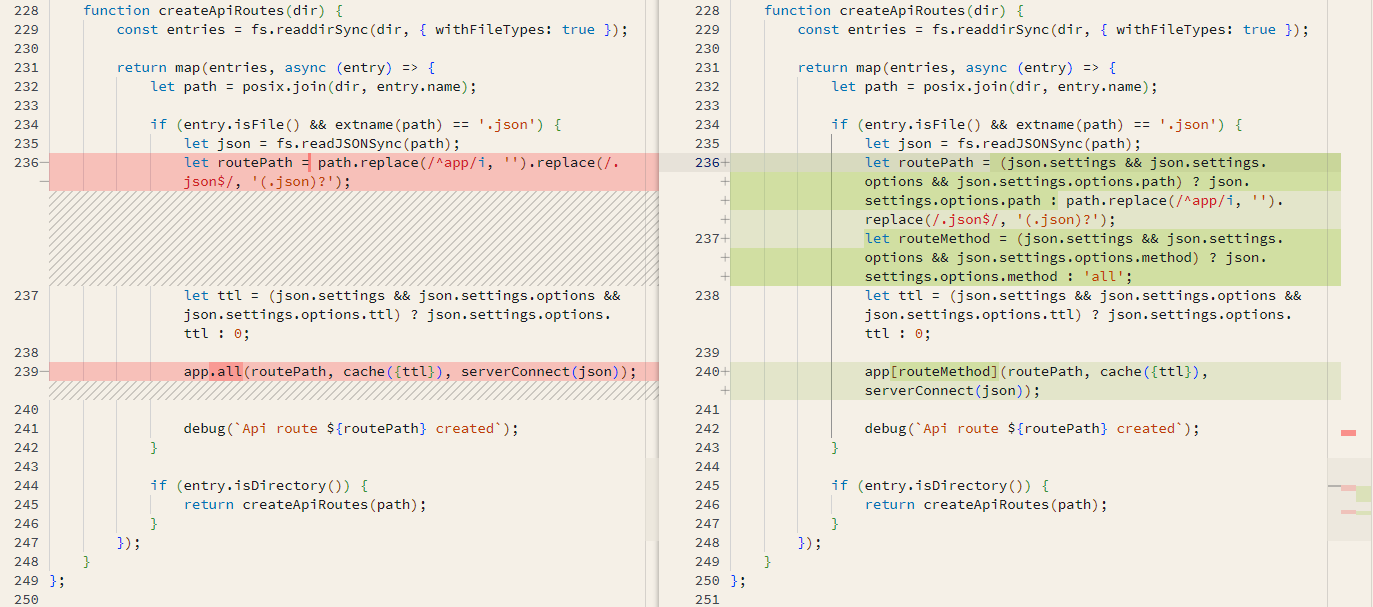This screenshot has height=607, width=1373.
Task: Click 'let ttl = (json.settings' line in left pane
Action: 402,295
